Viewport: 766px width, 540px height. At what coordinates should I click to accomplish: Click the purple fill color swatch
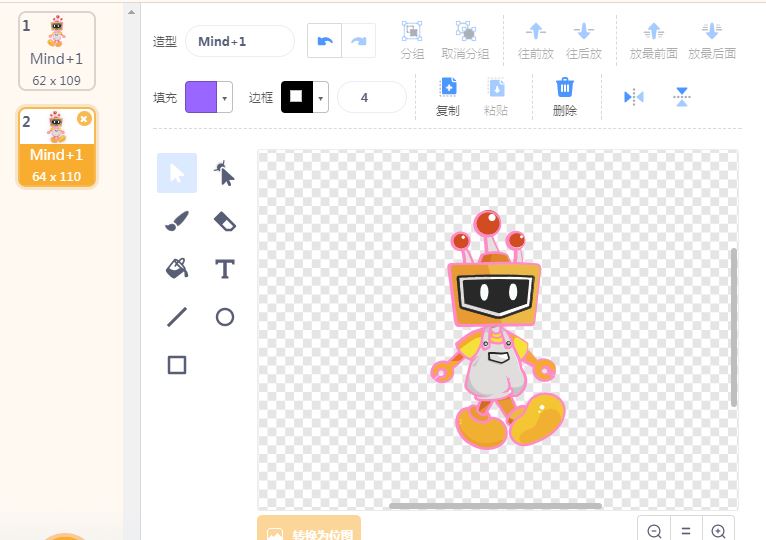click(x=201, y=97)
